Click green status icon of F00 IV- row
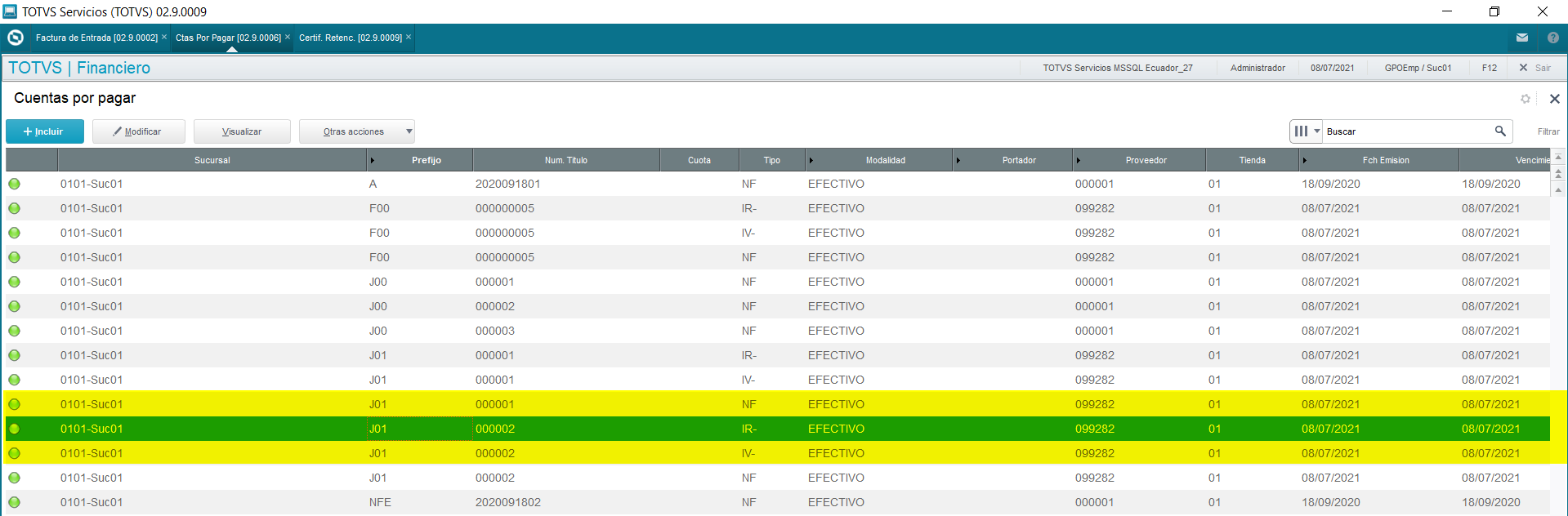The image size is (1568, 516). [x=15, y=233]
